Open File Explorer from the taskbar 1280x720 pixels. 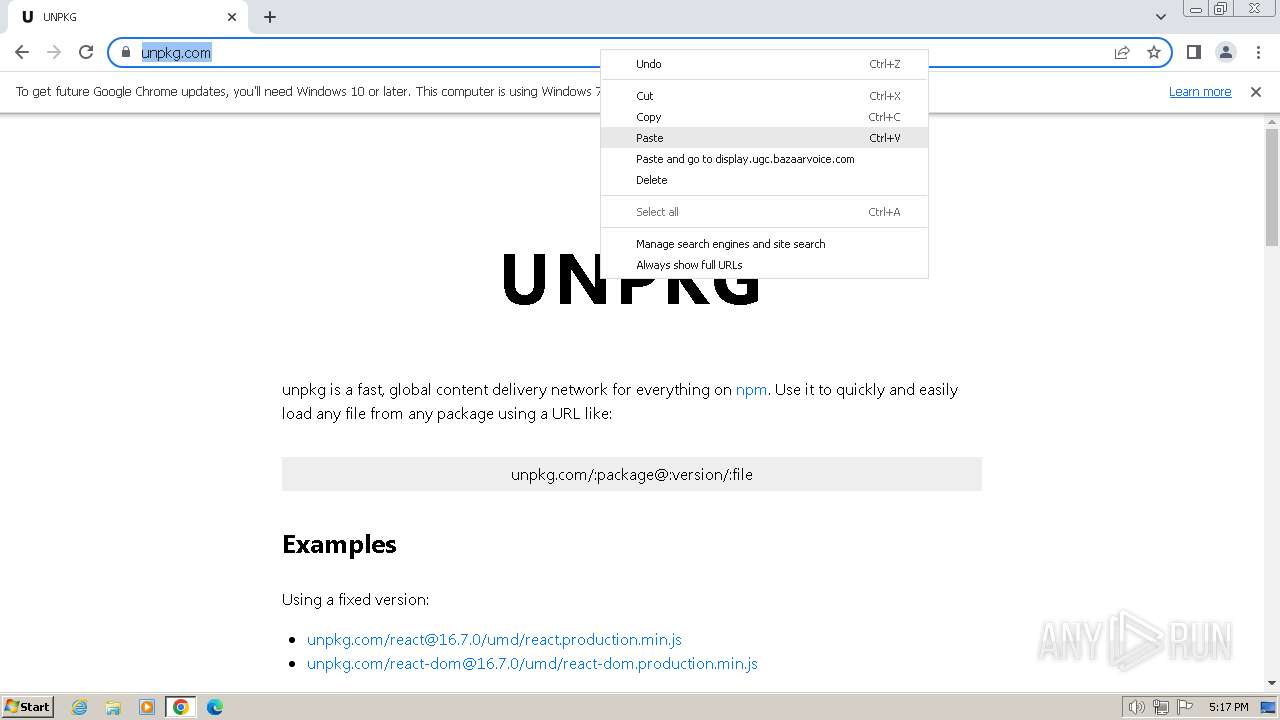pos(113,707)
